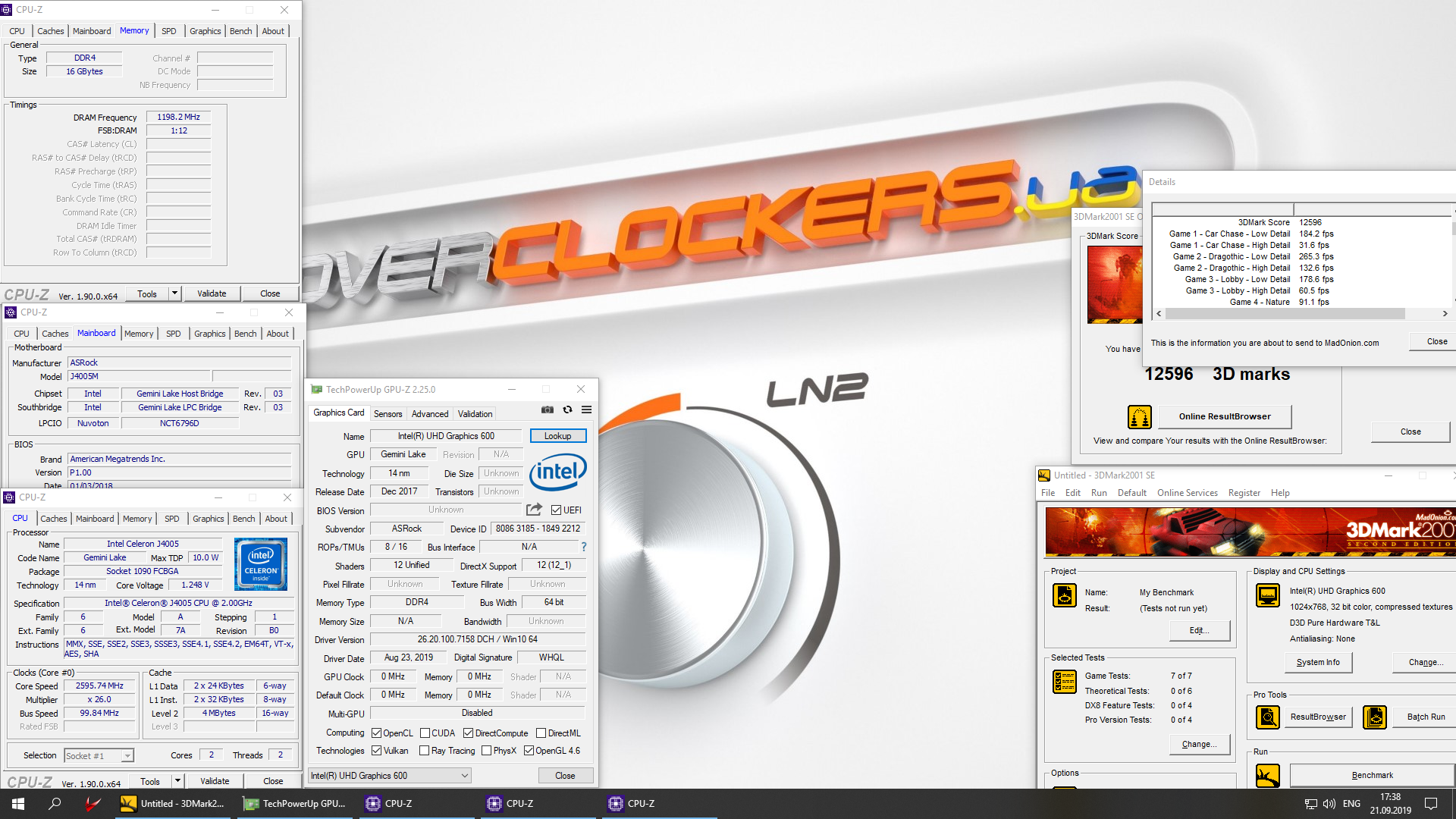Screen dimensions: 1456x819
Task: Click the Benchmark button in 3DMark2001
Action: coord(1372,775)
